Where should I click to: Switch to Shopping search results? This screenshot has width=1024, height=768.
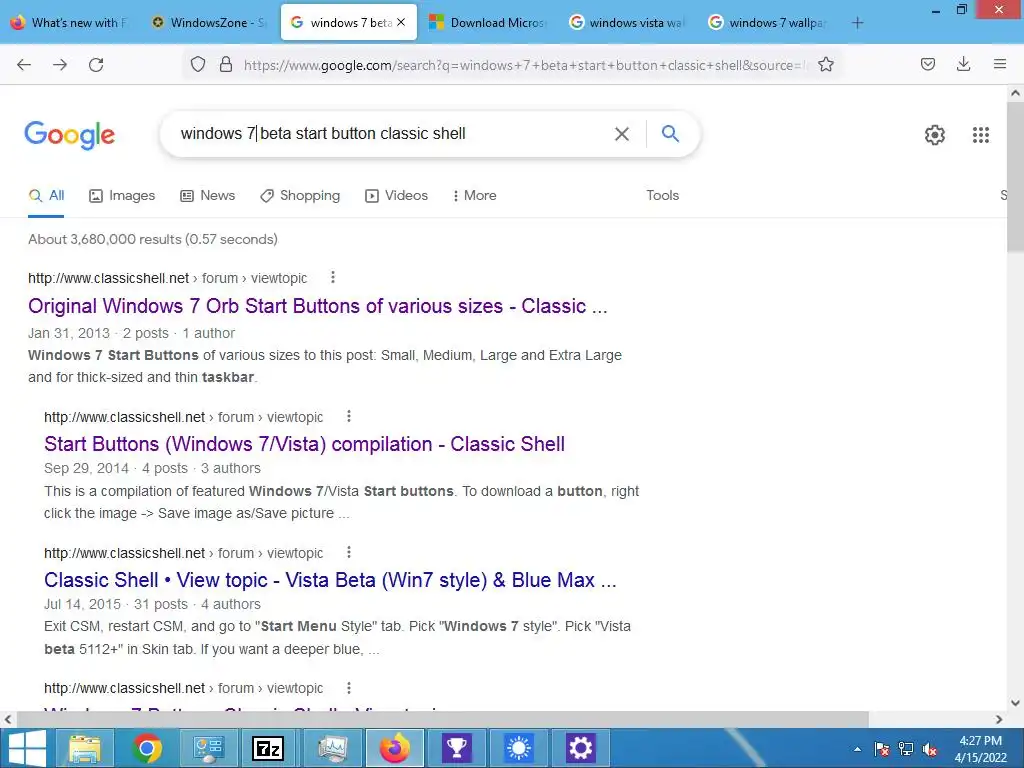pos(300,195)
